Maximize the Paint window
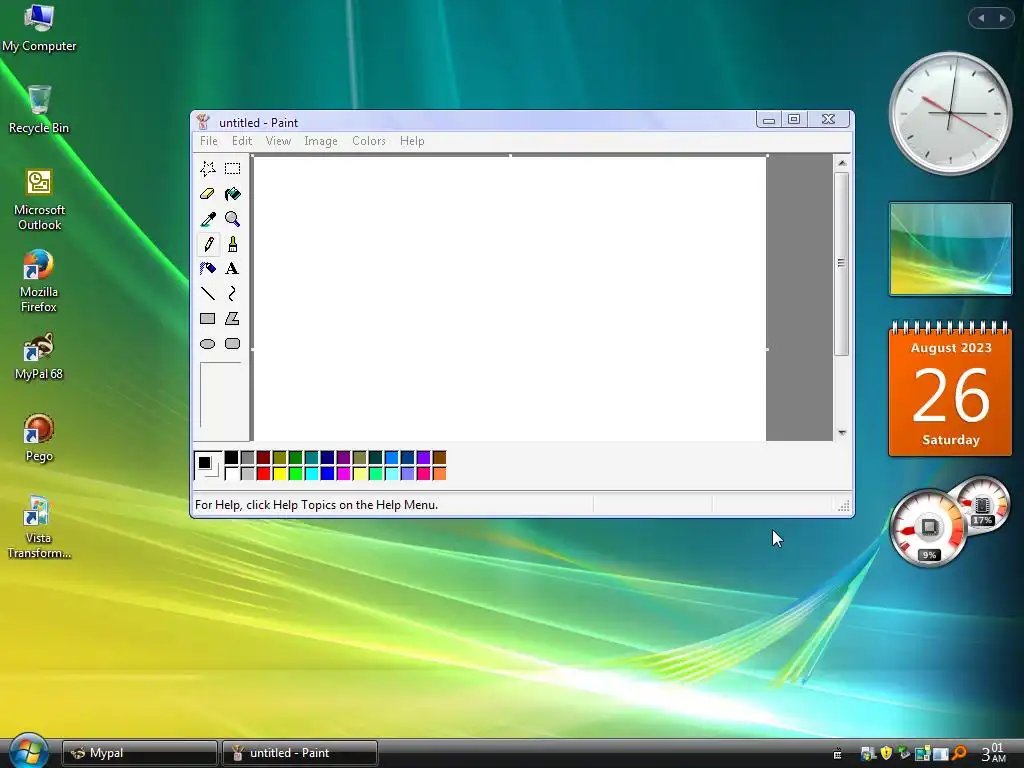Viewport: 1024px width, 768px height. coord(794,119)
